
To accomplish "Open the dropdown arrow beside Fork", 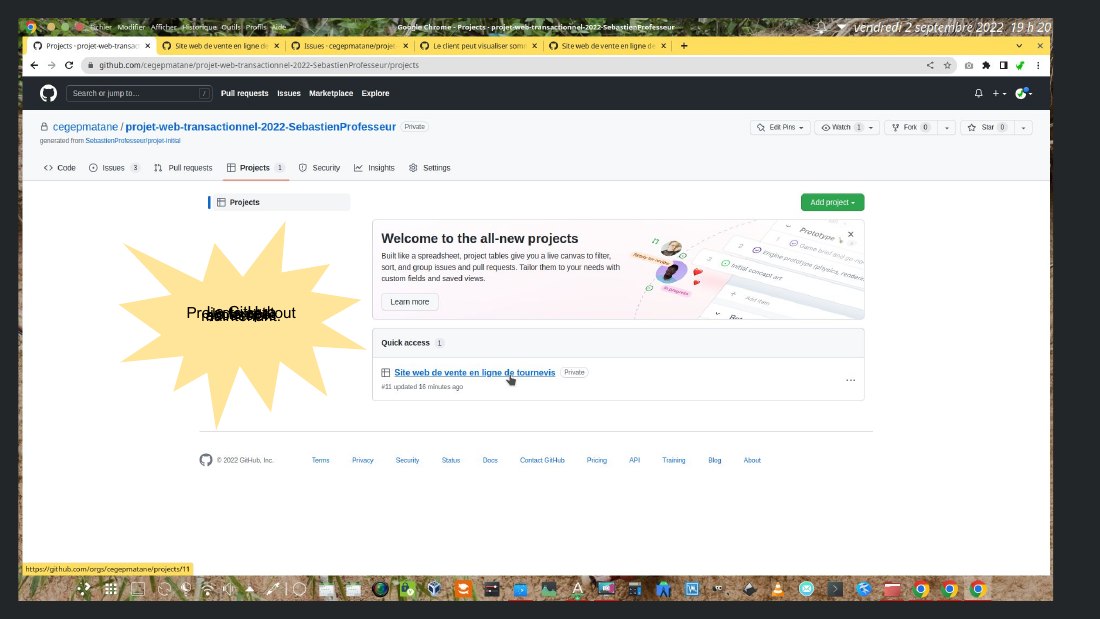I will 946,127.
